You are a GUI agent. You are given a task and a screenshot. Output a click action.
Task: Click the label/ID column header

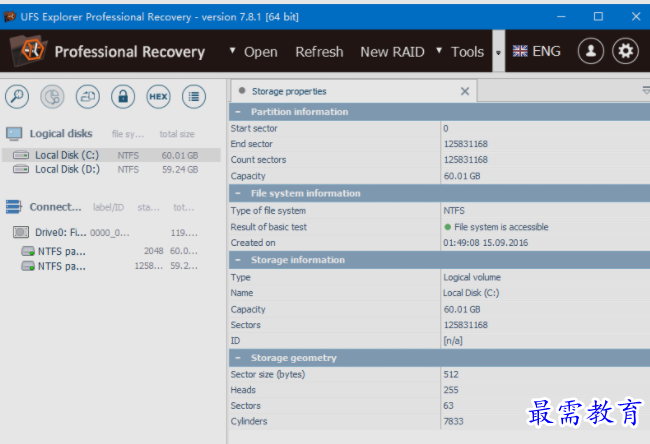click(108, 207)
